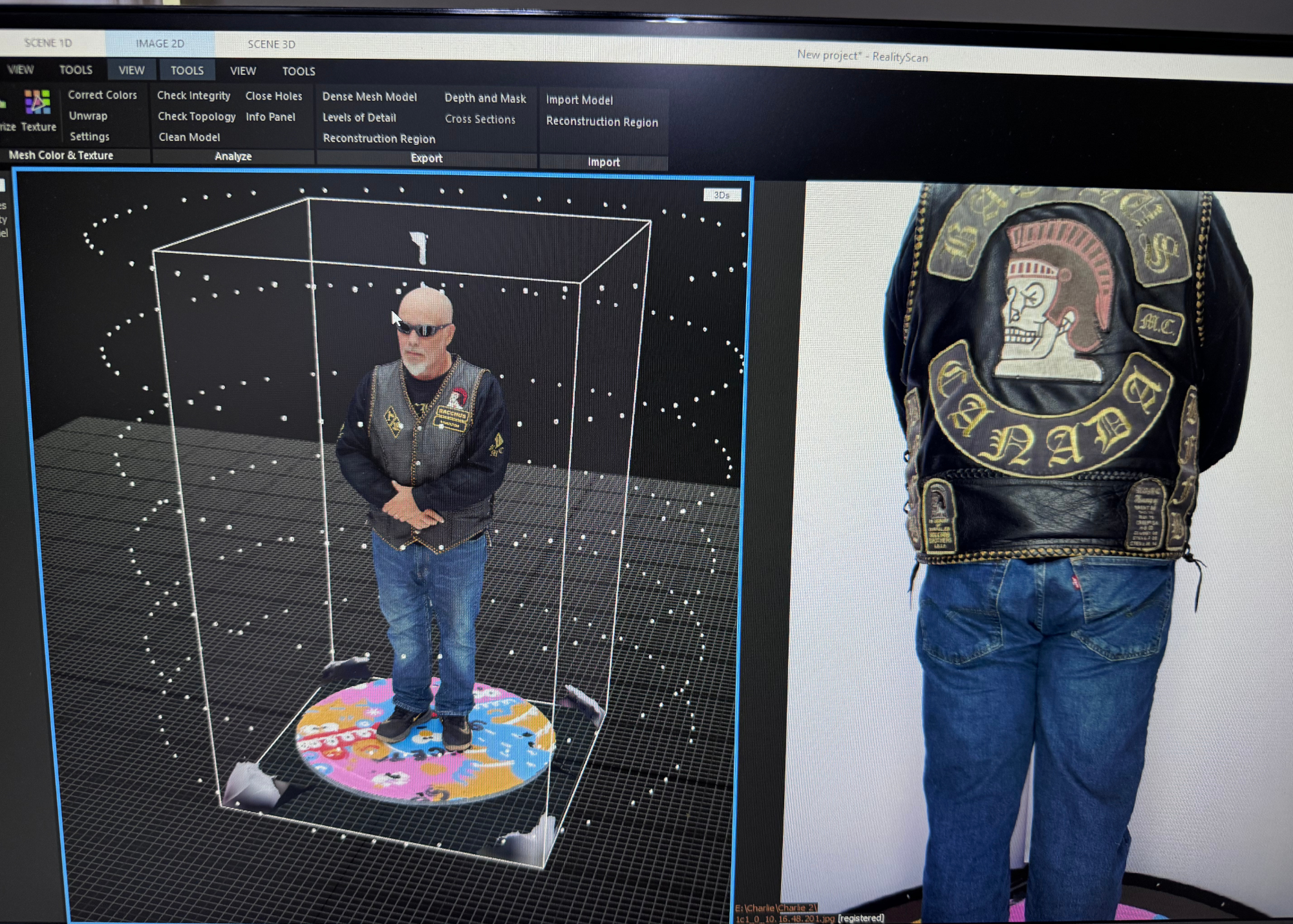
Task: Click the Unwrap tool
Action: tap(88, 116)
